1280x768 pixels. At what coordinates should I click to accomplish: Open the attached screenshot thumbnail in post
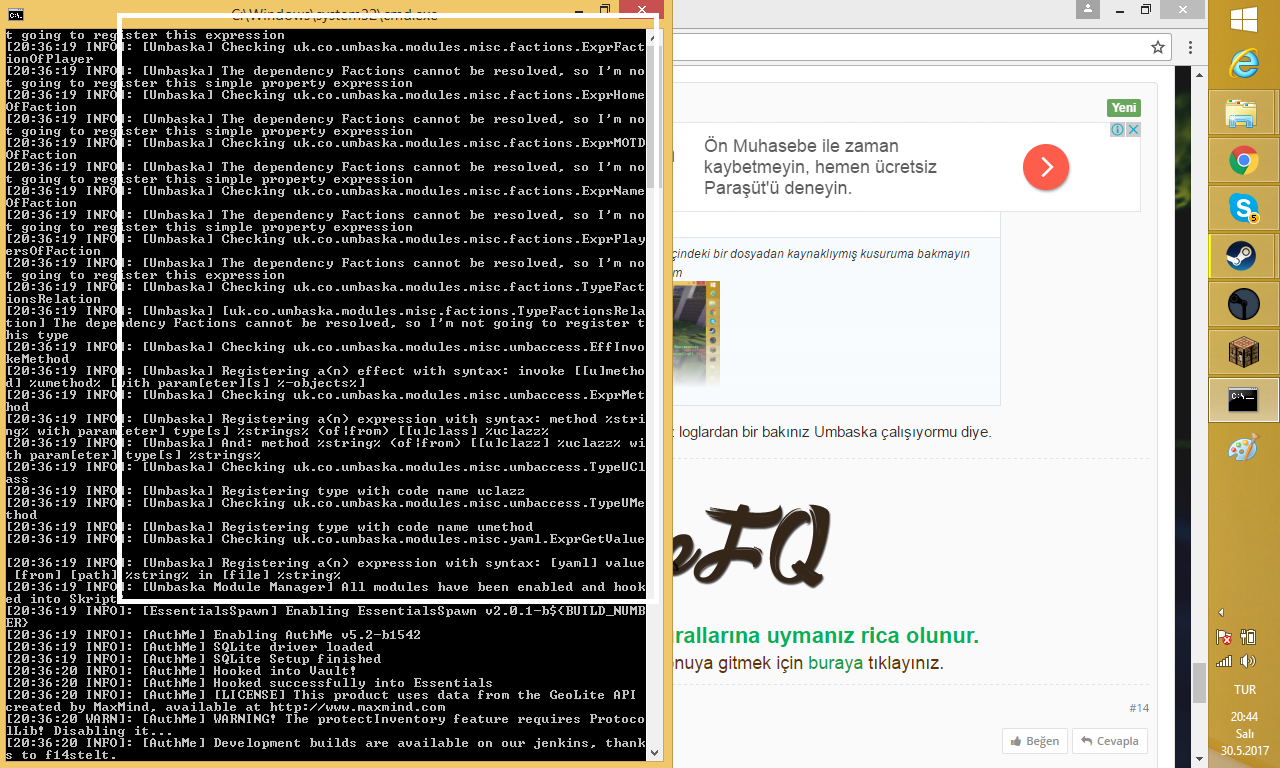click(696, 335)
